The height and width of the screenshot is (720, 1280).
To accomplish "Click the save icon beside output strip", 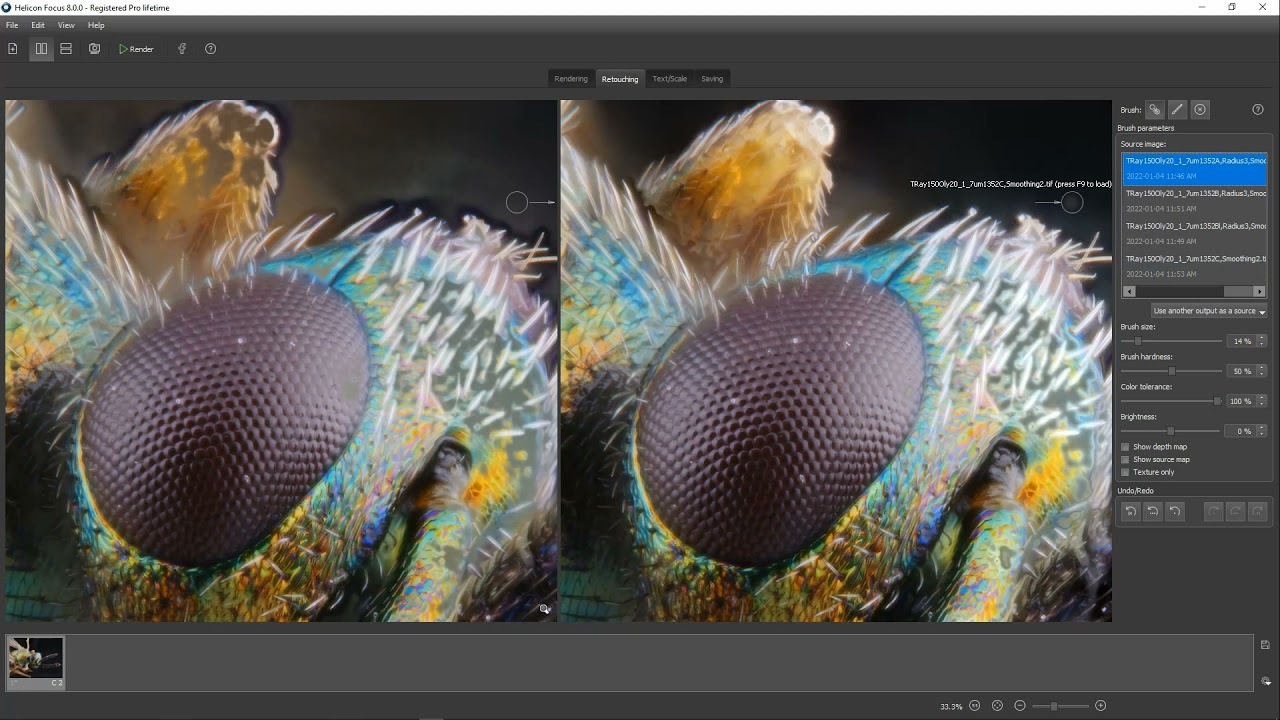I will pos(1265,645).
